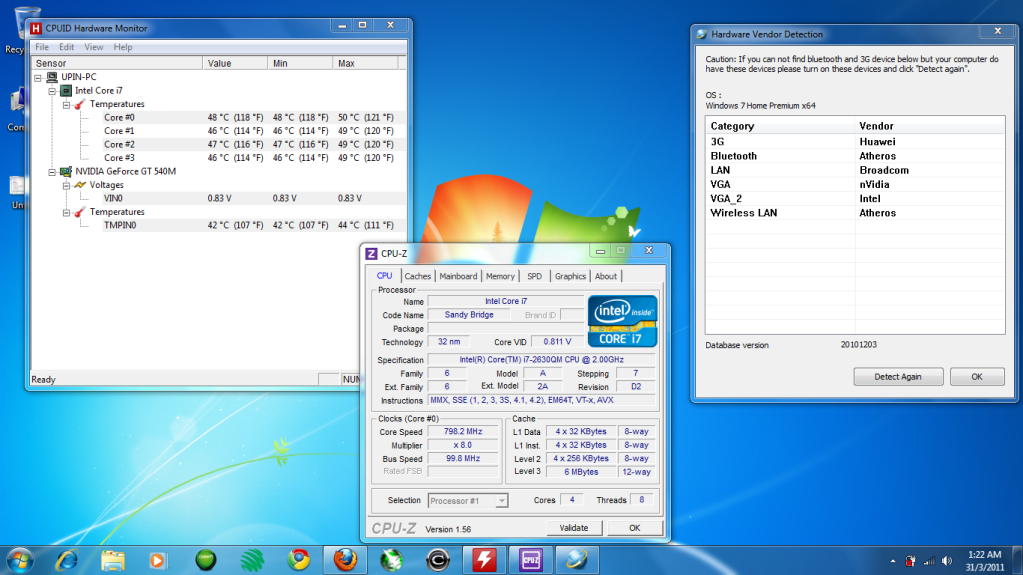Open the View menu in Hardware Monitor
1023x575 pixels.
pos(94,47)
